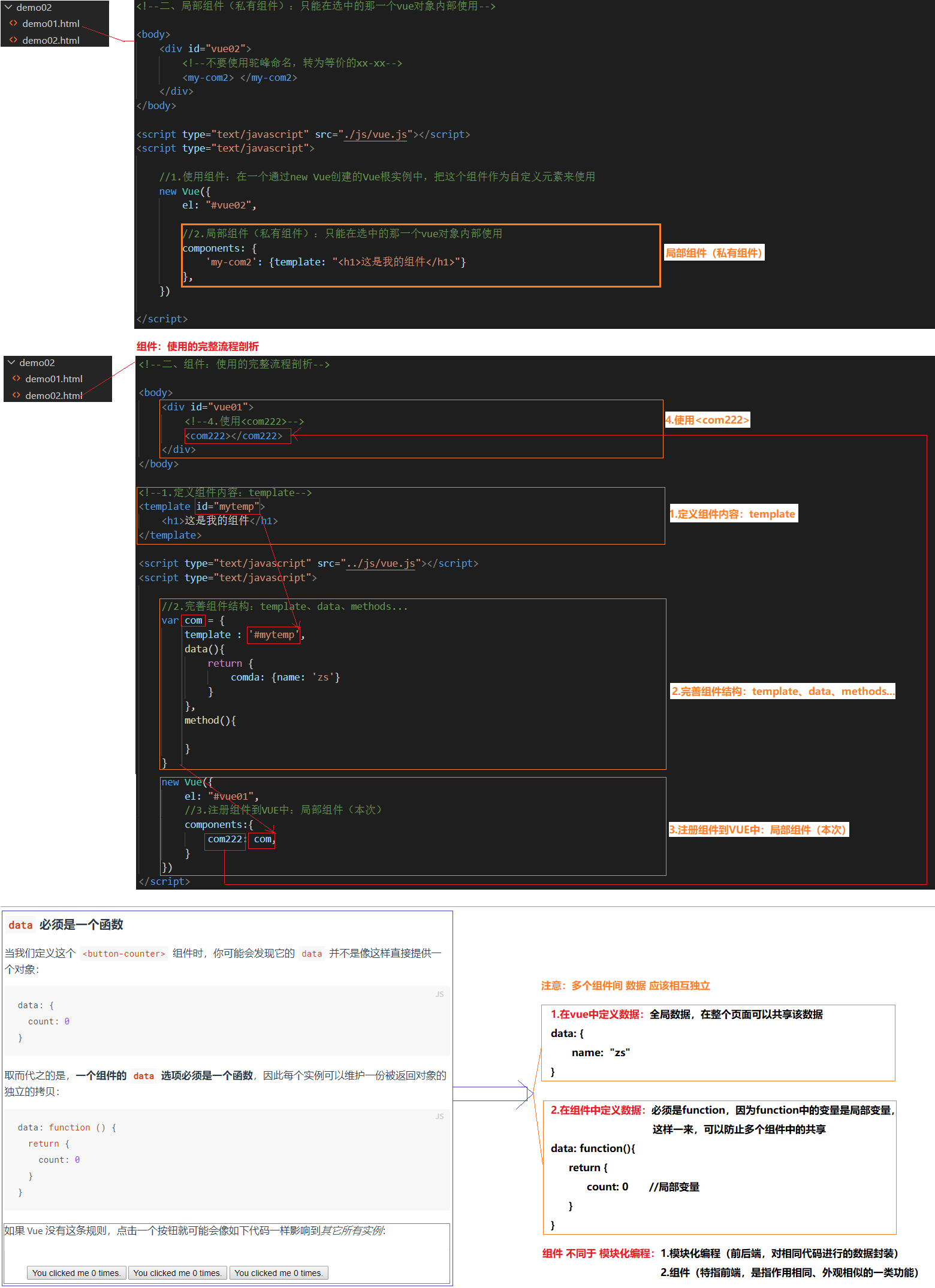Click the JS badge on the 'data: function' block
935x1288 pixels.
(x=439, y=1116)
